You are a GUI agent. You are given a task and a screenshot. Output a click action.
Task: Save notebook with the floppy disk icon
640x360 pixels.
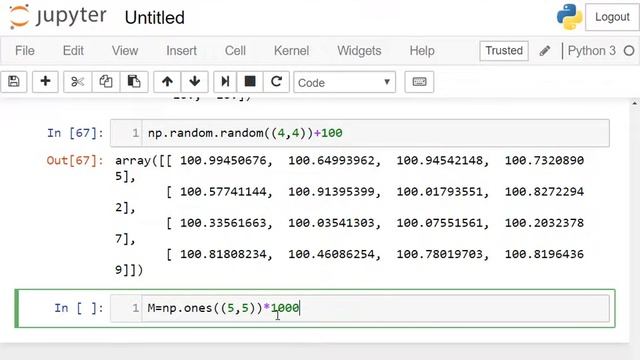(14, 82)
